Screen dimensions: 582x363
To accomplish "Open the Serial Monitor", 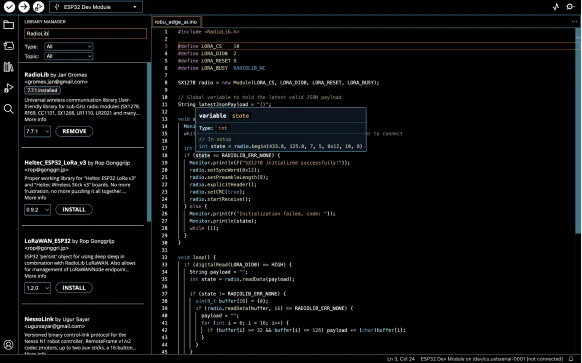I will click(x=570, y=7).
